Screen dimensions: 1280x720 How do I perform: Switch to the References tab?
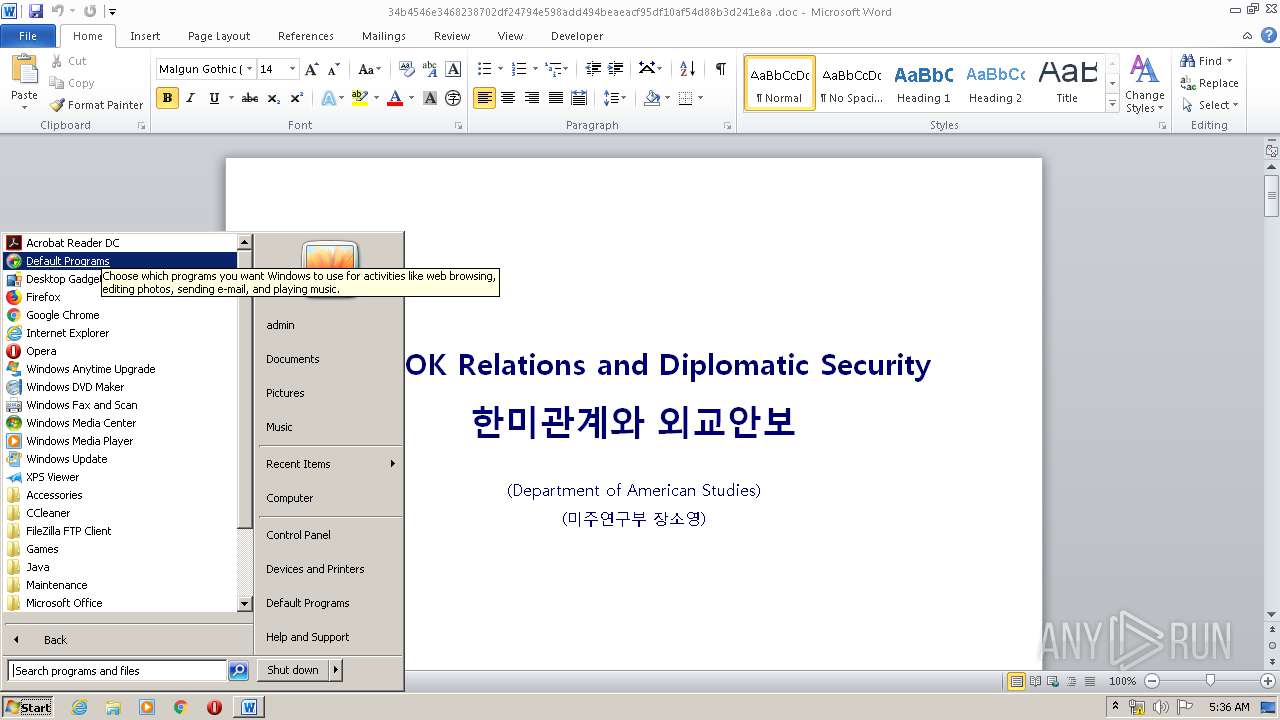click(306, 36)
